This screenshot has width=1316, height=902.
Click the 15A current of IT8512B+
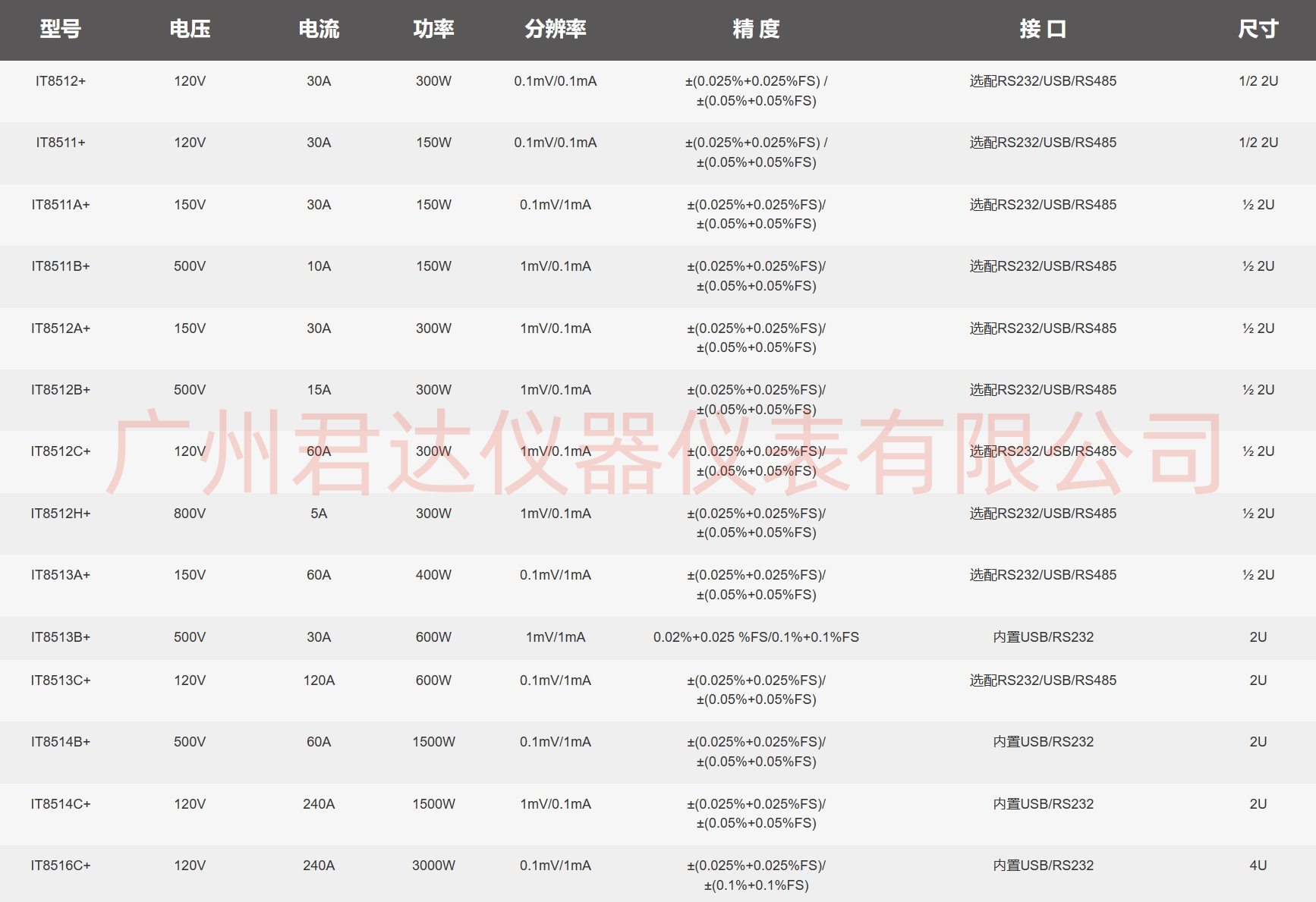[319, 390]
